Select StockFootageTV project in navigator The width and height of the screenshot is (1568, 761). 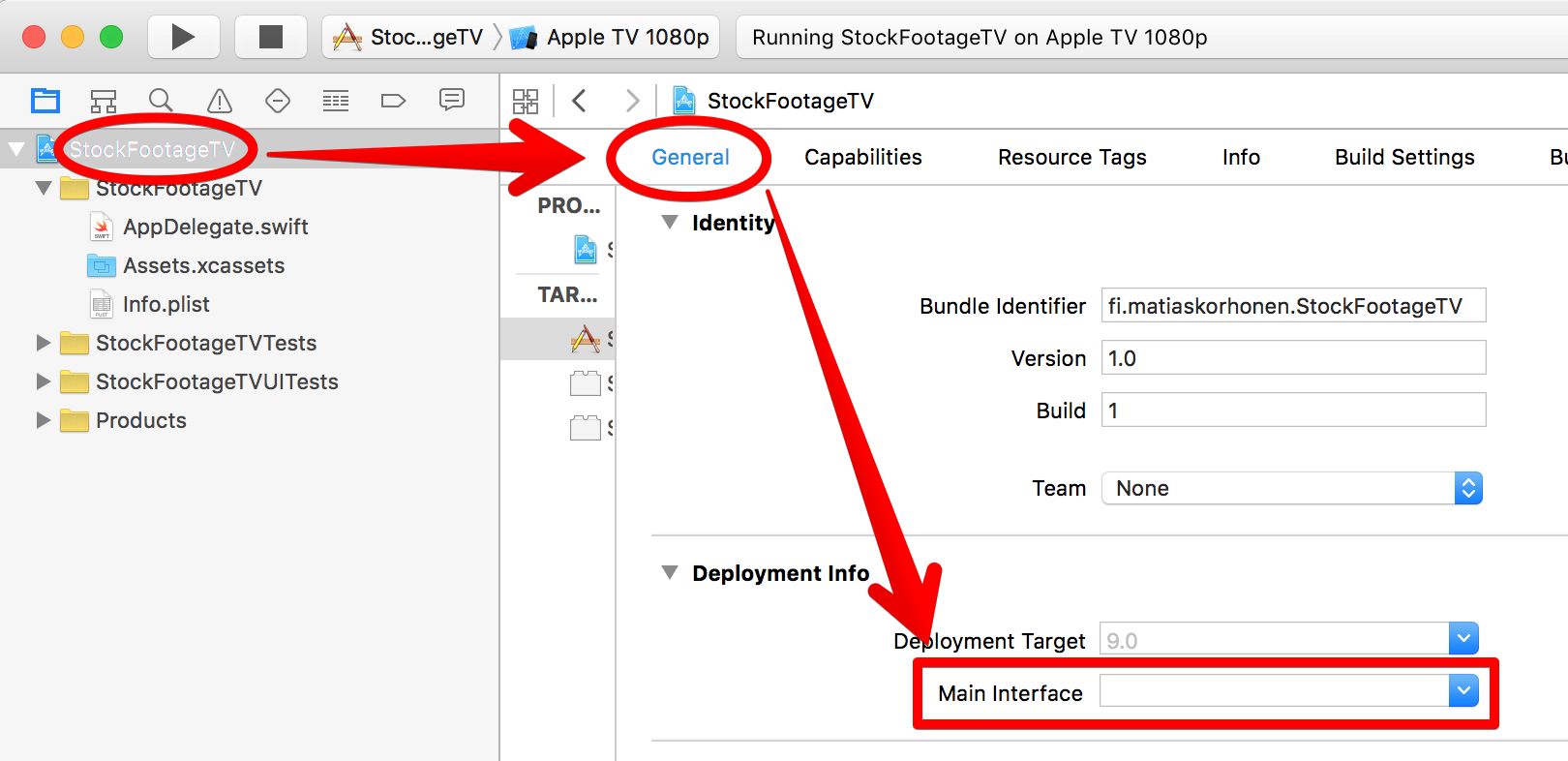click(x=152, y=149)
